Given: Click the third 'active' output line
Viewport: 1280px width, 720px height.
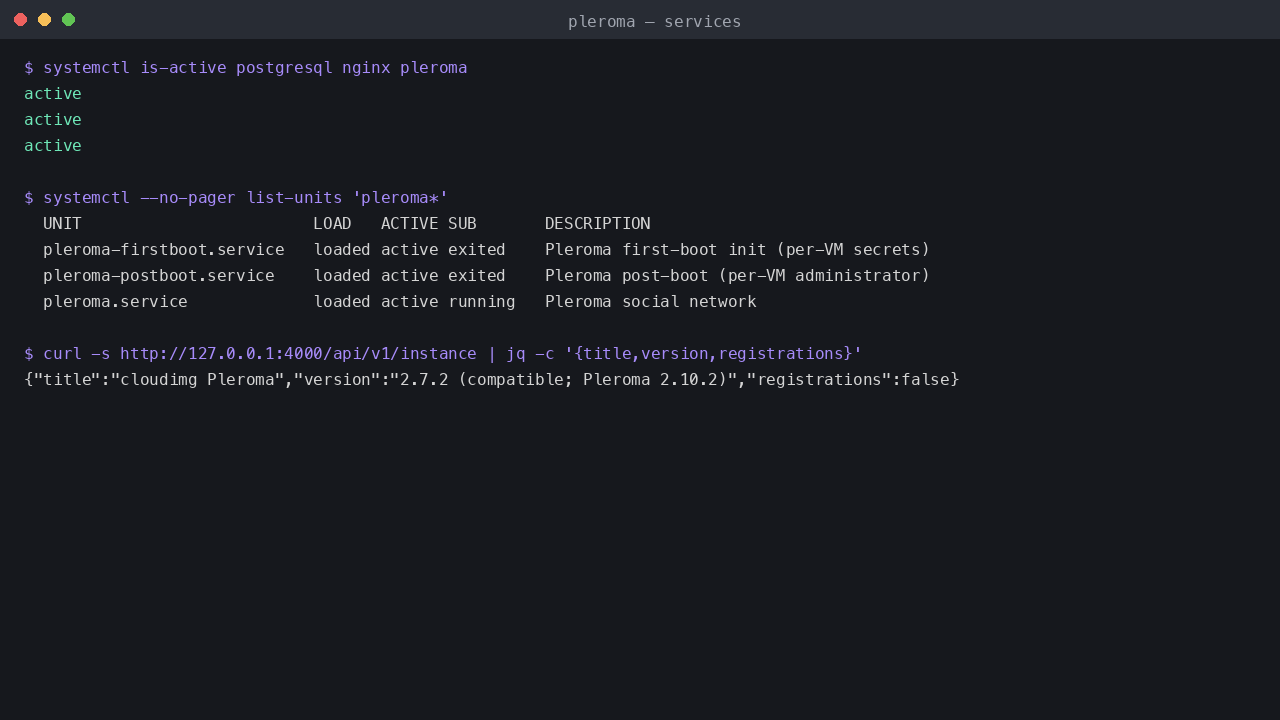Looking at the screenshot, I should (x=53, y=146).
